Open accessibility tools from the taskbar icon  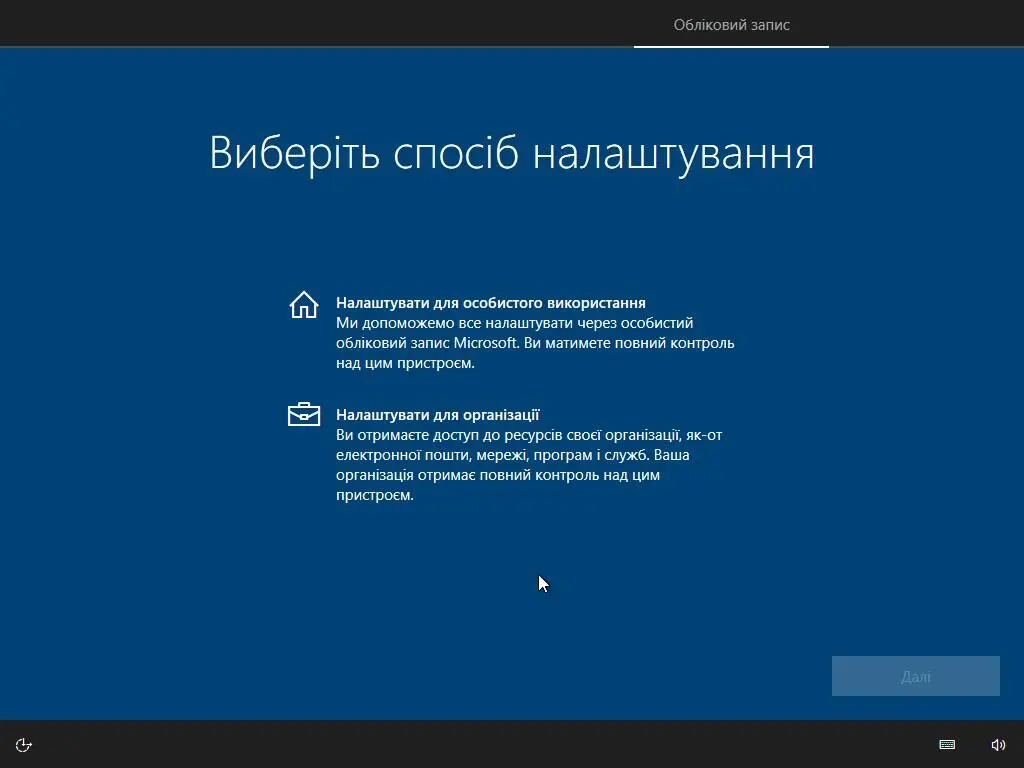22,744
